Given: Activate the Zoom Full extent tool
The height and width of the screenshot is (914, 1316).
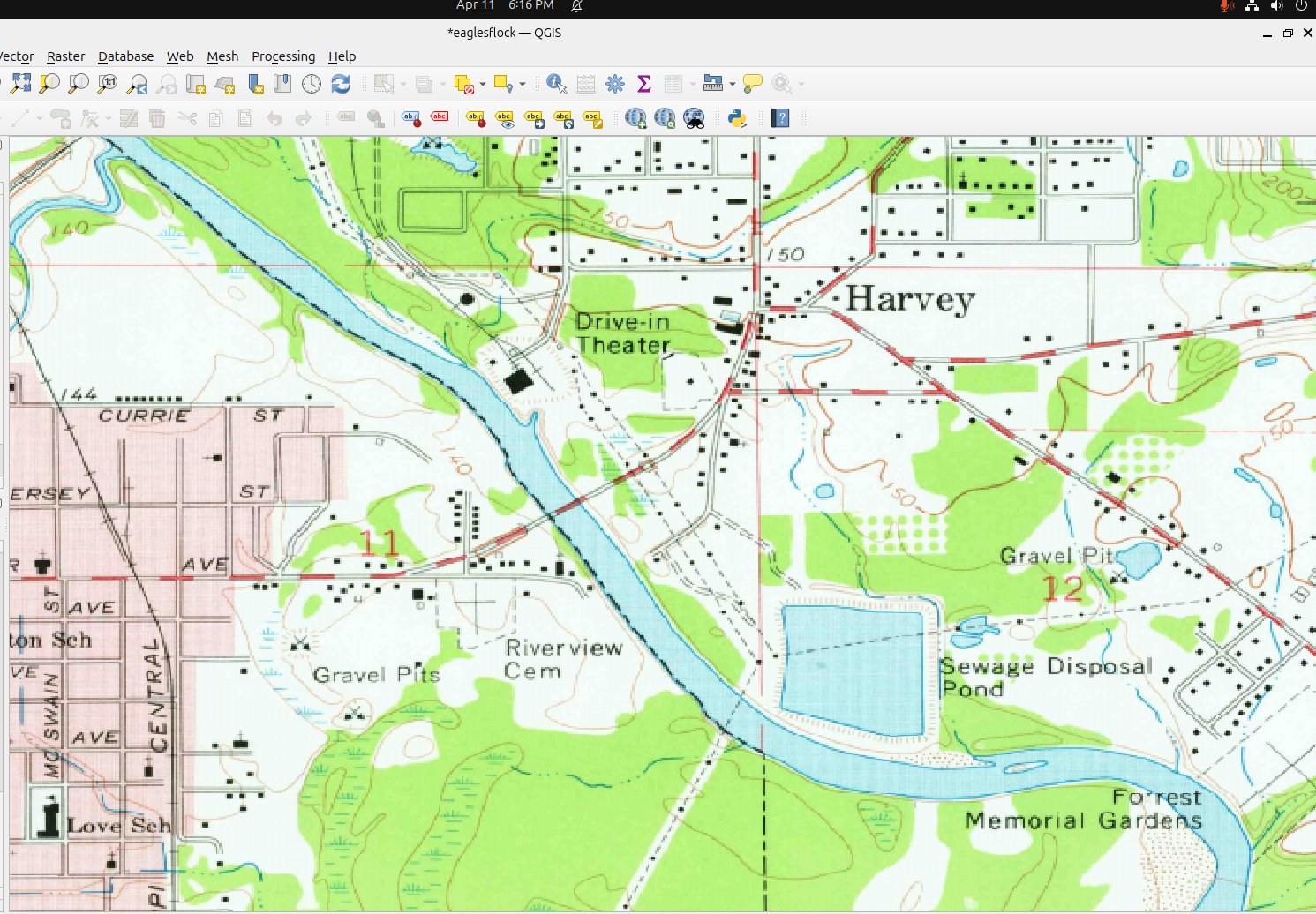Looking at the screenshot, I should tap(20, 84).
